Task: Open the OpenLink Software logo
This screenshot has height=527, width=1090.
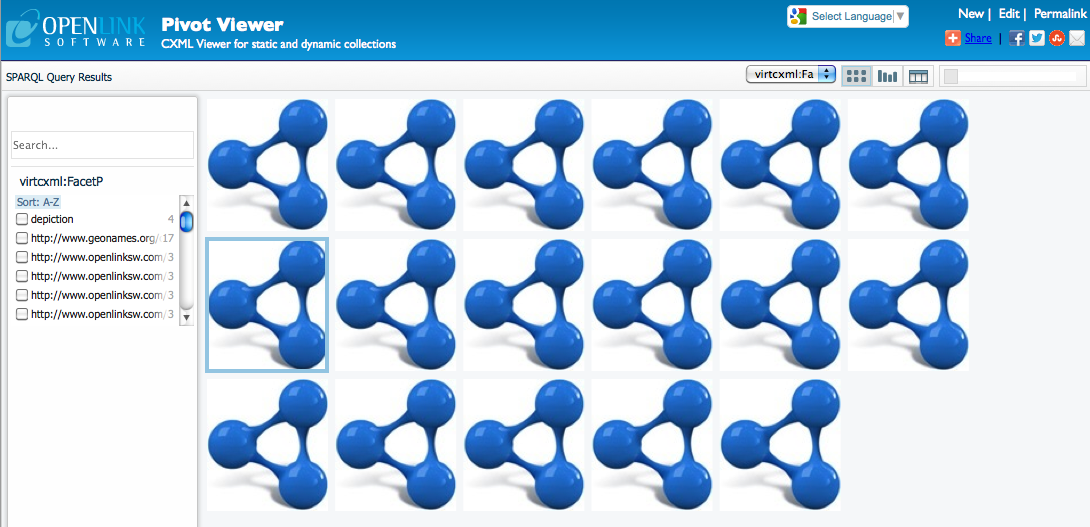Action: pyautogui.click(x=76, y=31)
